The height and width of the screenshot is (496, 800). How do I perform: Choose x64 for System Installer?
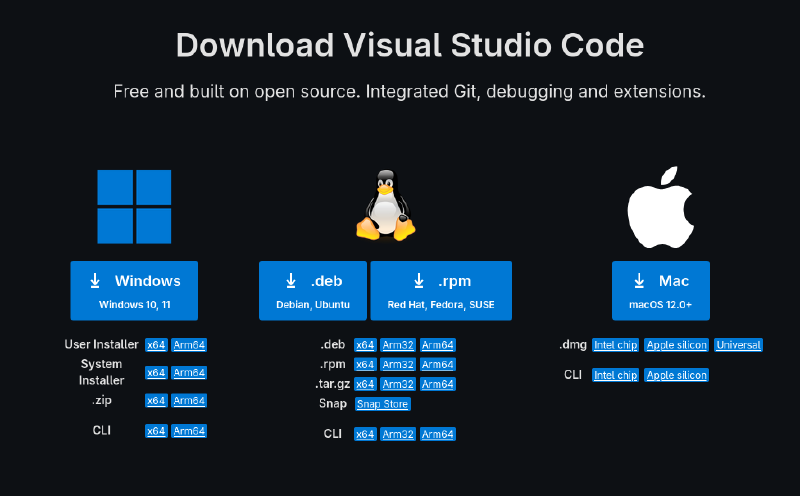coord(156,373)
